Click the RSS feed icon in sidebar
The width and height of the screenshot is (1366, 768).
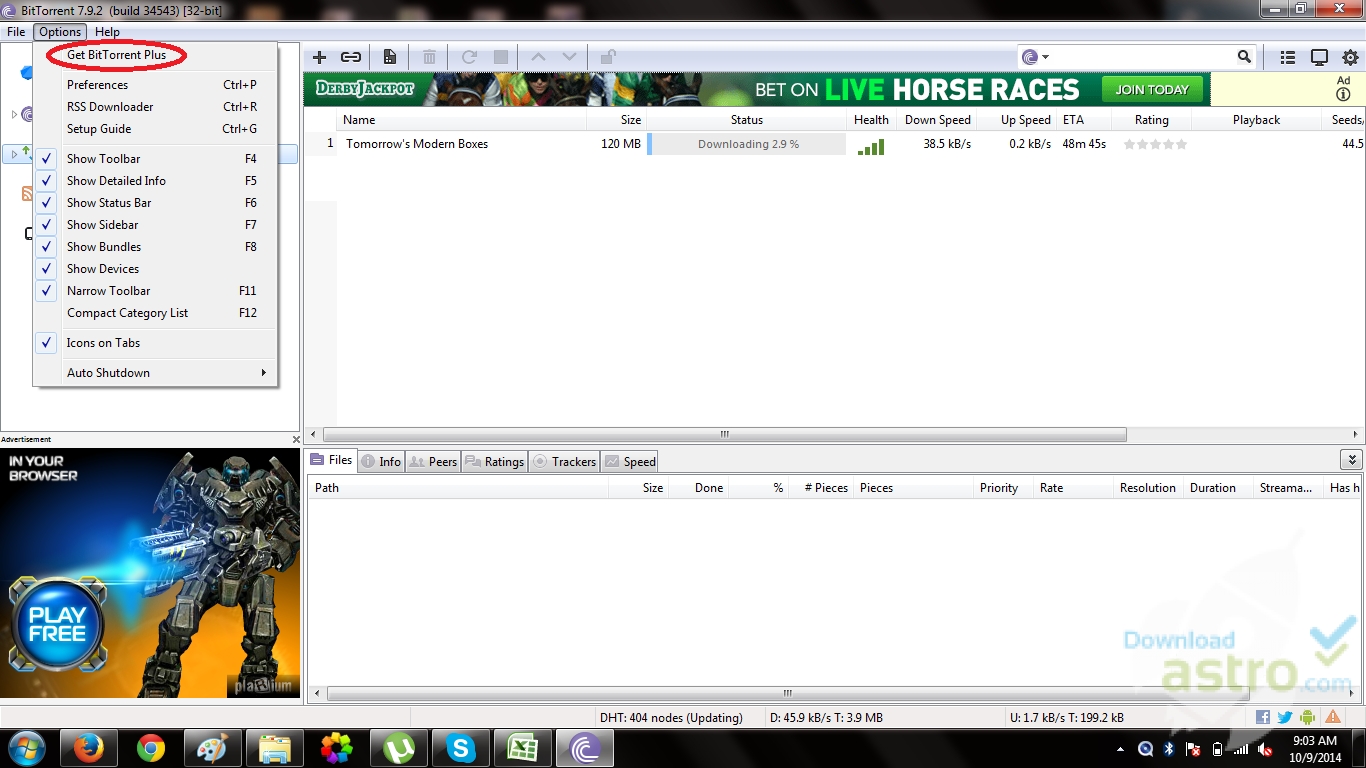pyautogui.click(x=27, y=193)
